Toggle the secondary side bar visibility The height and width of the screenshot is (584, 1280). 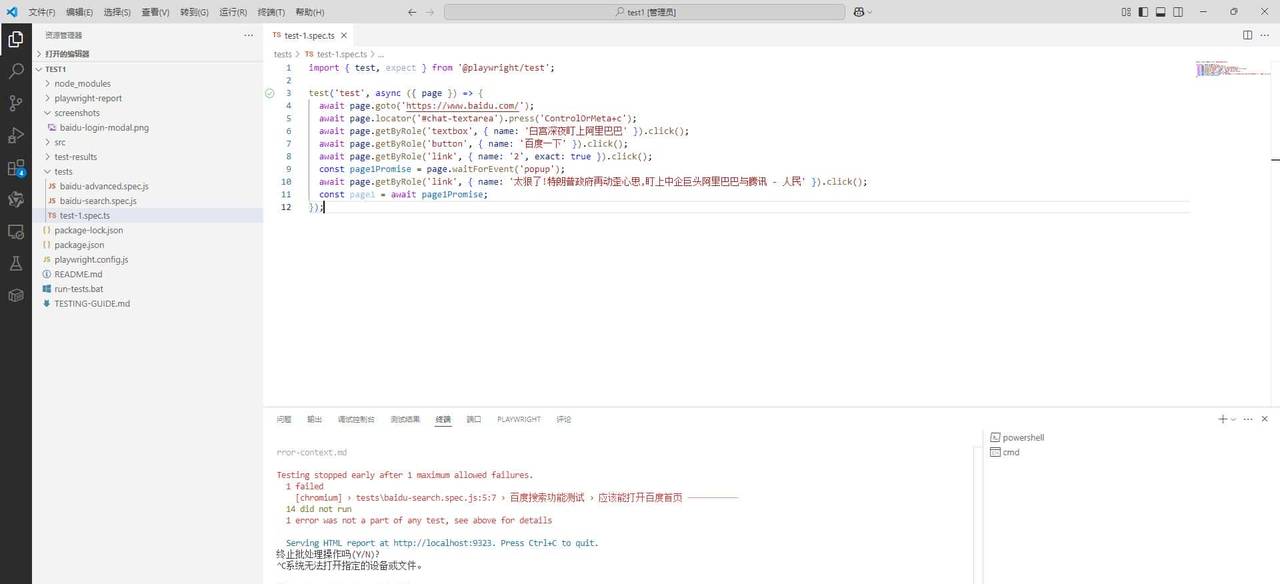(1179, 12)
